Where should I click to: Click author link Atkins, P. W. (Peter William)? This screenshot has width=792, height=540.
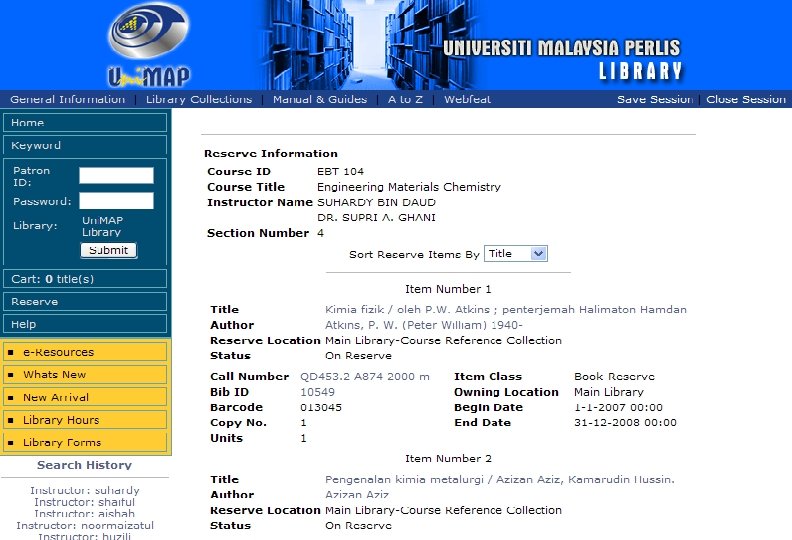[x=423, y=325]
